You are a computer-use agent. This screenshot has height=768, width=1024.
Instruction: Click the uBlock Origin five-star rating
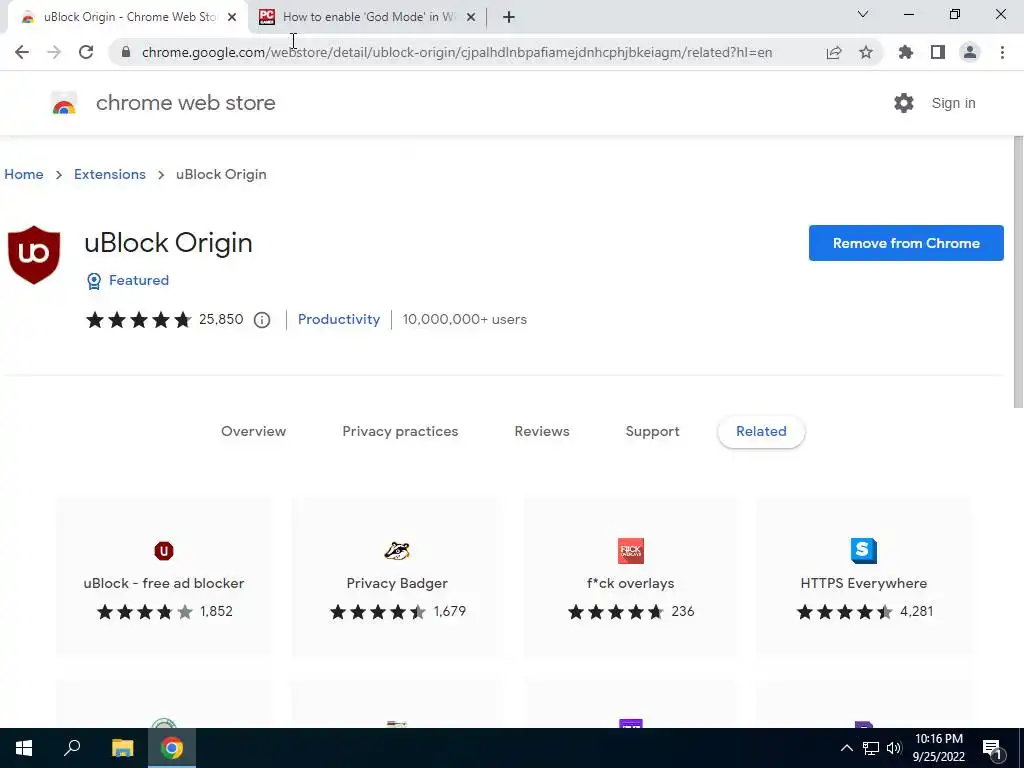138,319
